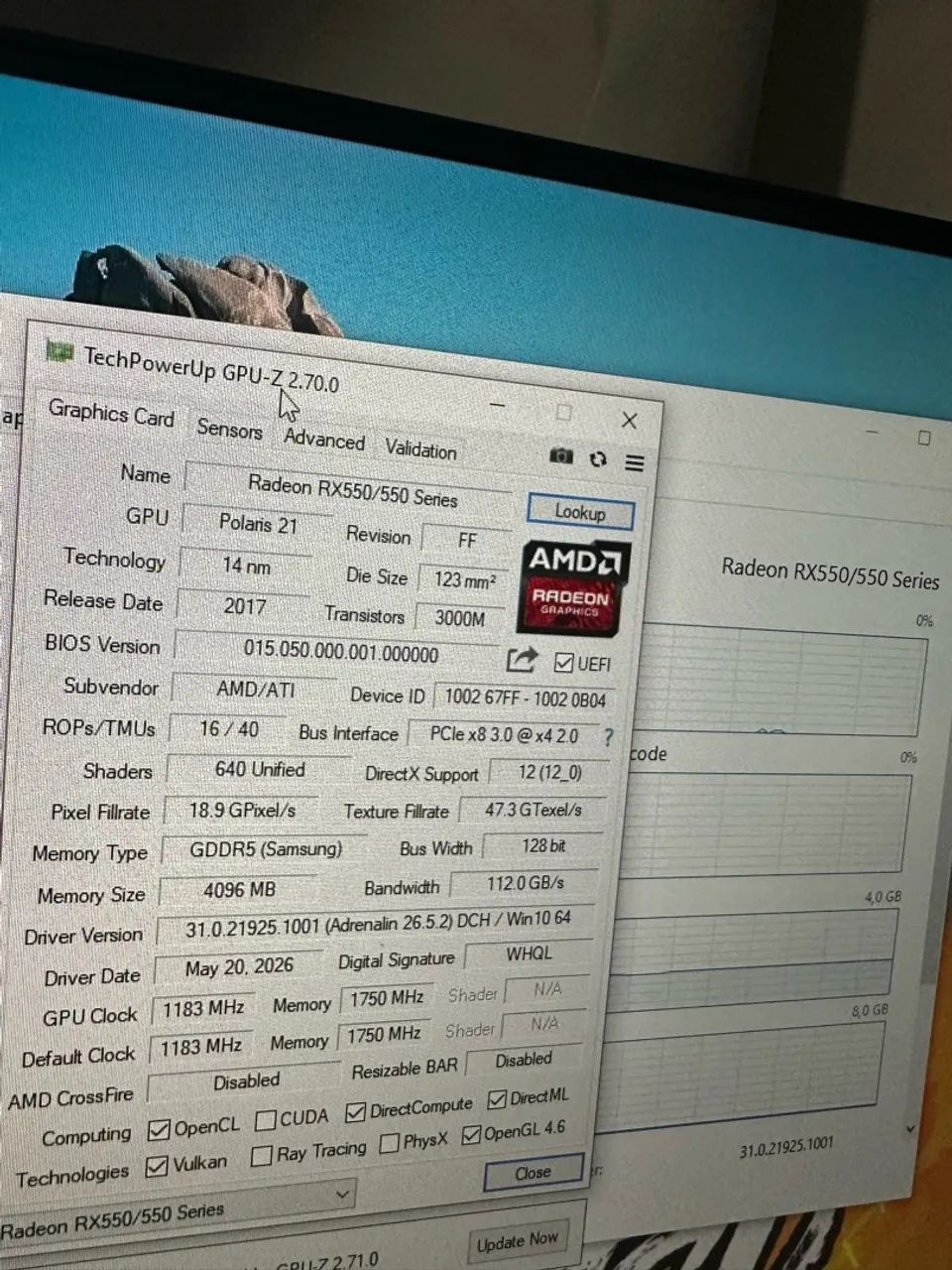The image size is (952, 1270).
Task: Click the scroll-down arrow in the background window
Action: (910, 1128)
